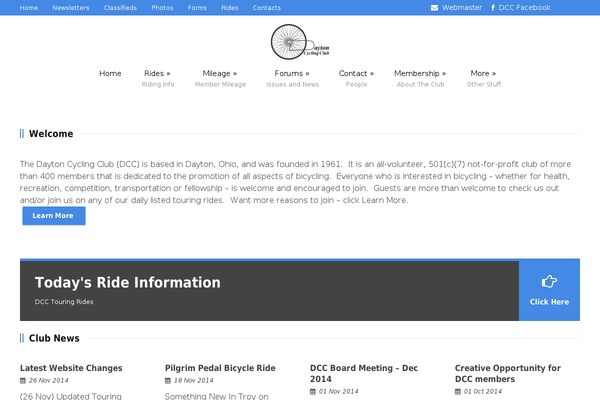Click the DCC Touring Rides subtitle
Viewport: 600px width, 400px height.
(x=64, y=302)
